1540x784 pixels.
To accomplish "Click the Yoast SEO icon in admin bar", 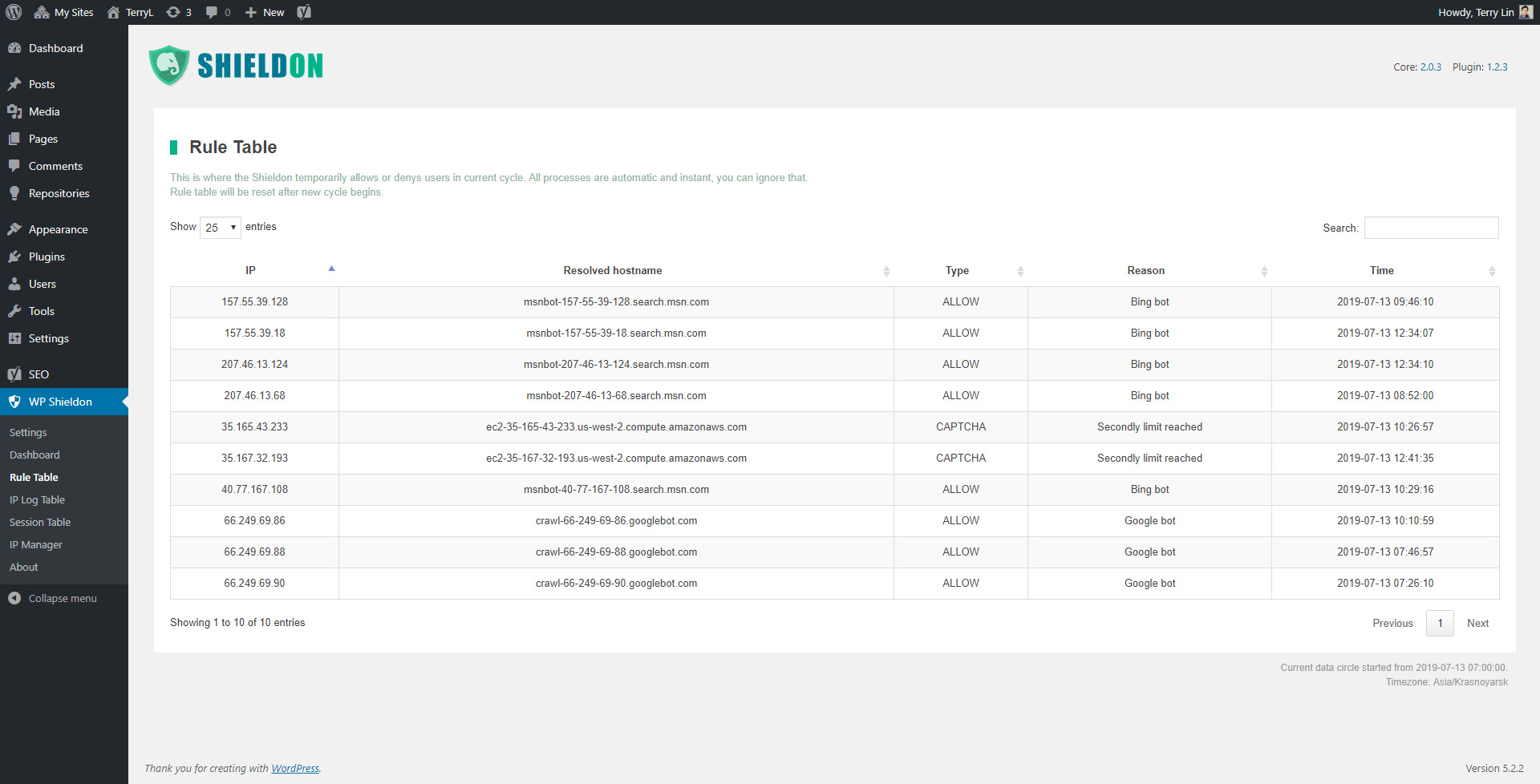I will pyautogui.click(x=304, y=12).
